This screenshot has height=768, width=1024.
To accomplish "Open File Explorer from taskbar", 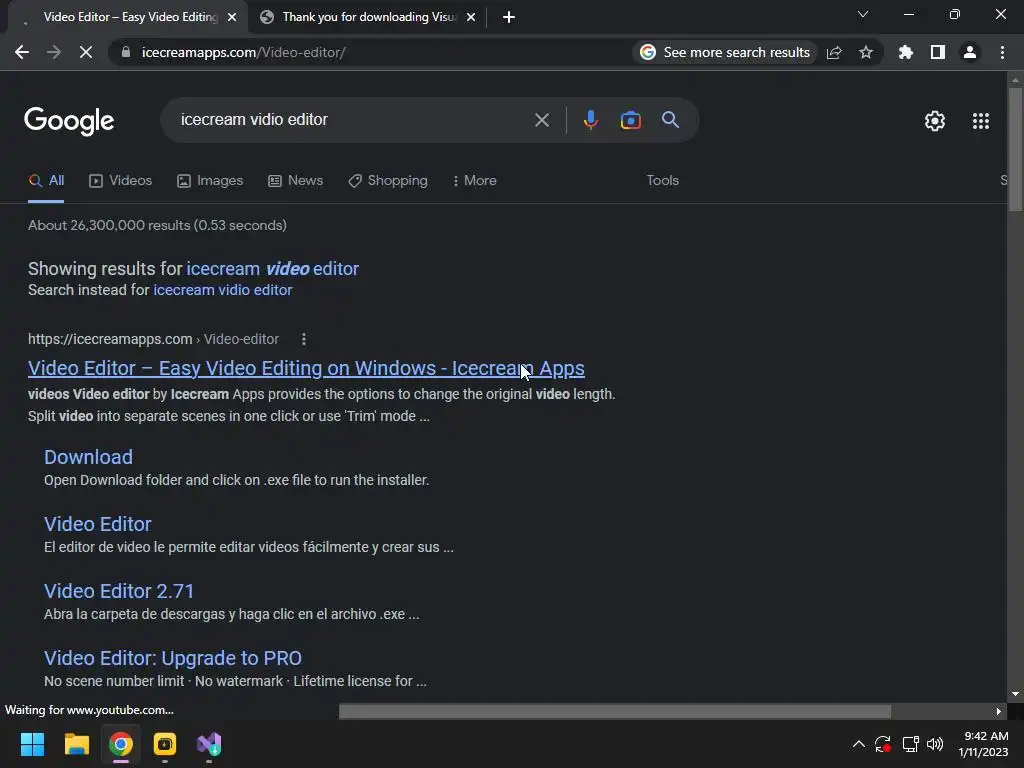I will point(76,744).
